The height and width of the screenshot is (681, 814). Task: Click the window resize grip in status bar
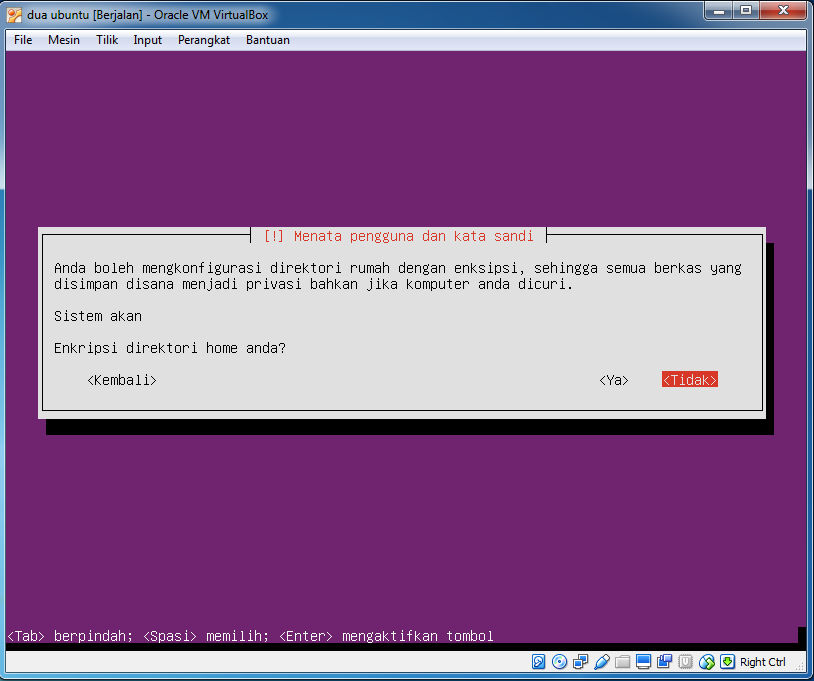801,666
